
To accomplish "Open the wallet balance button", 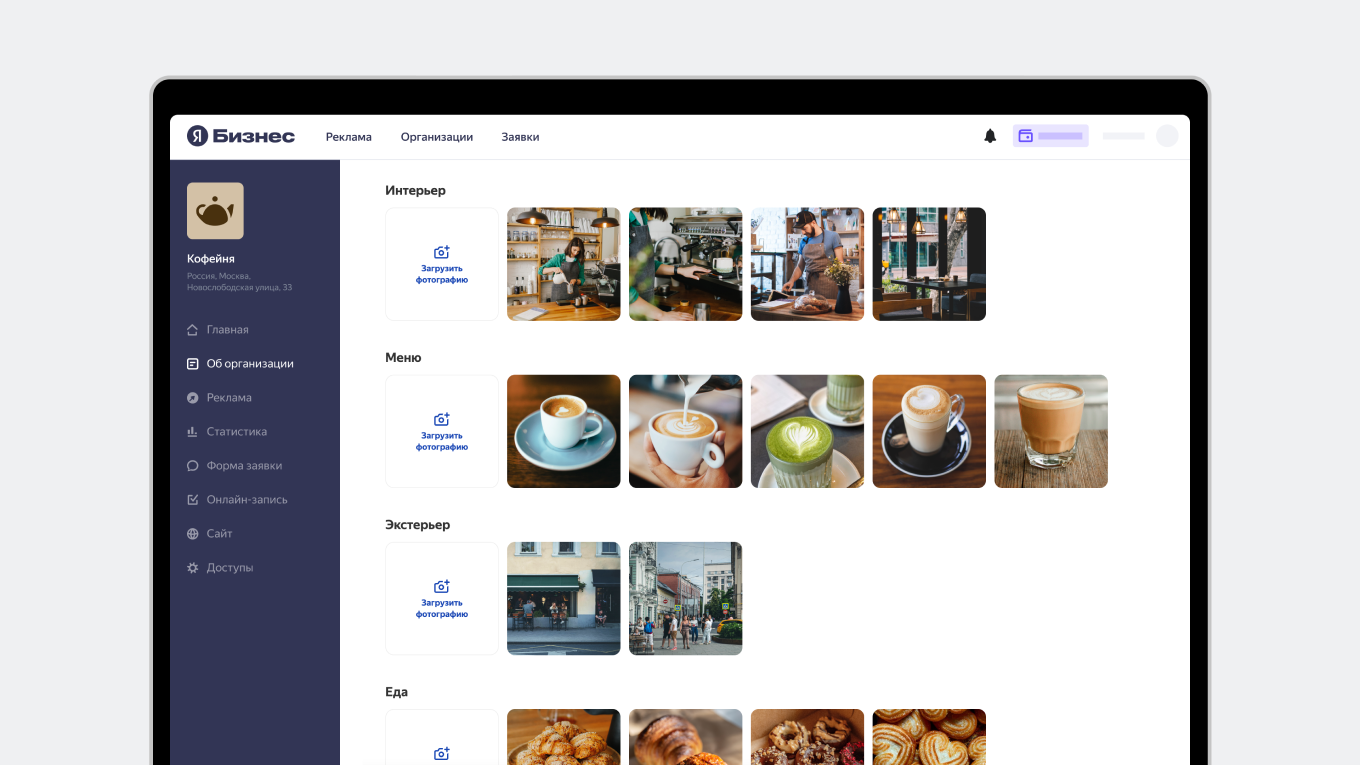I will click(x=1050, y=136).
